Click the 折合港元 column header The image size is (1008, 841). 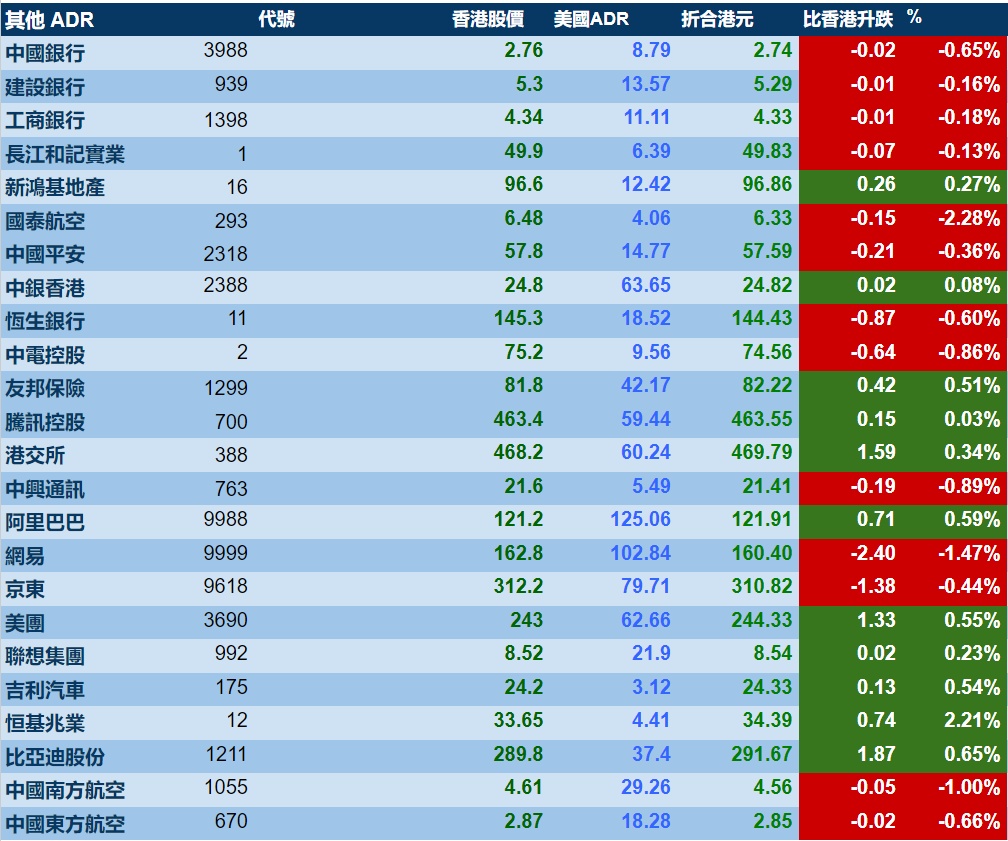(x=717, y=19)
